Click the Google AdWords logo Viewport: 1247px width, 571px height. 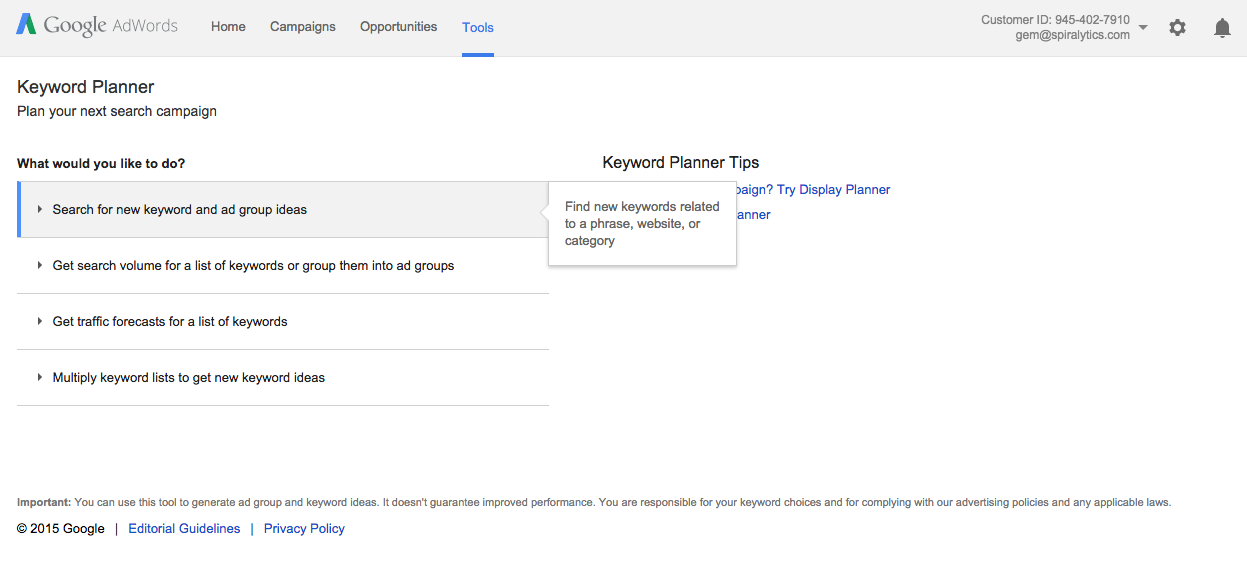[97, 26]
